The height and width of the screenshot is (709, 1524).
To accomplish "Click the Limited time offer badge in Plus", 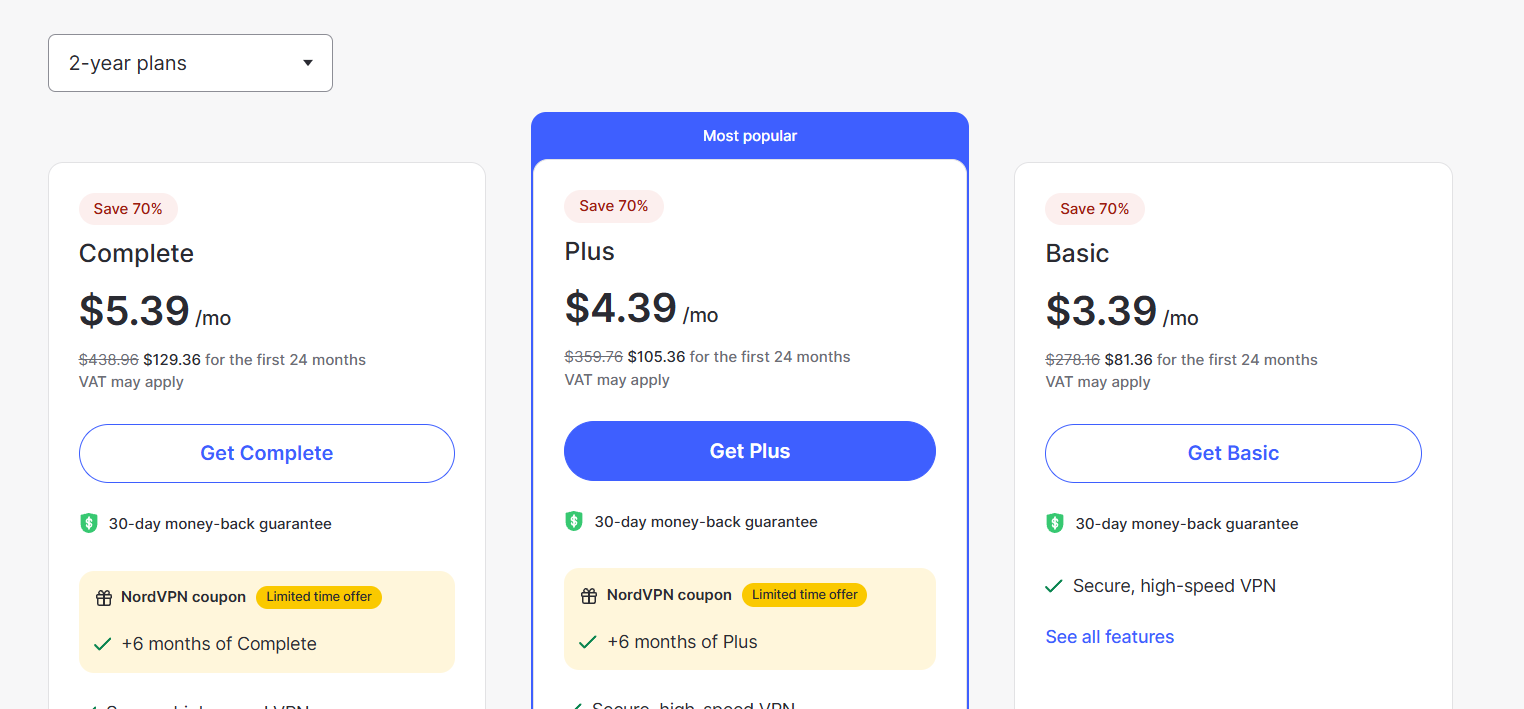I will coord(805,595).
